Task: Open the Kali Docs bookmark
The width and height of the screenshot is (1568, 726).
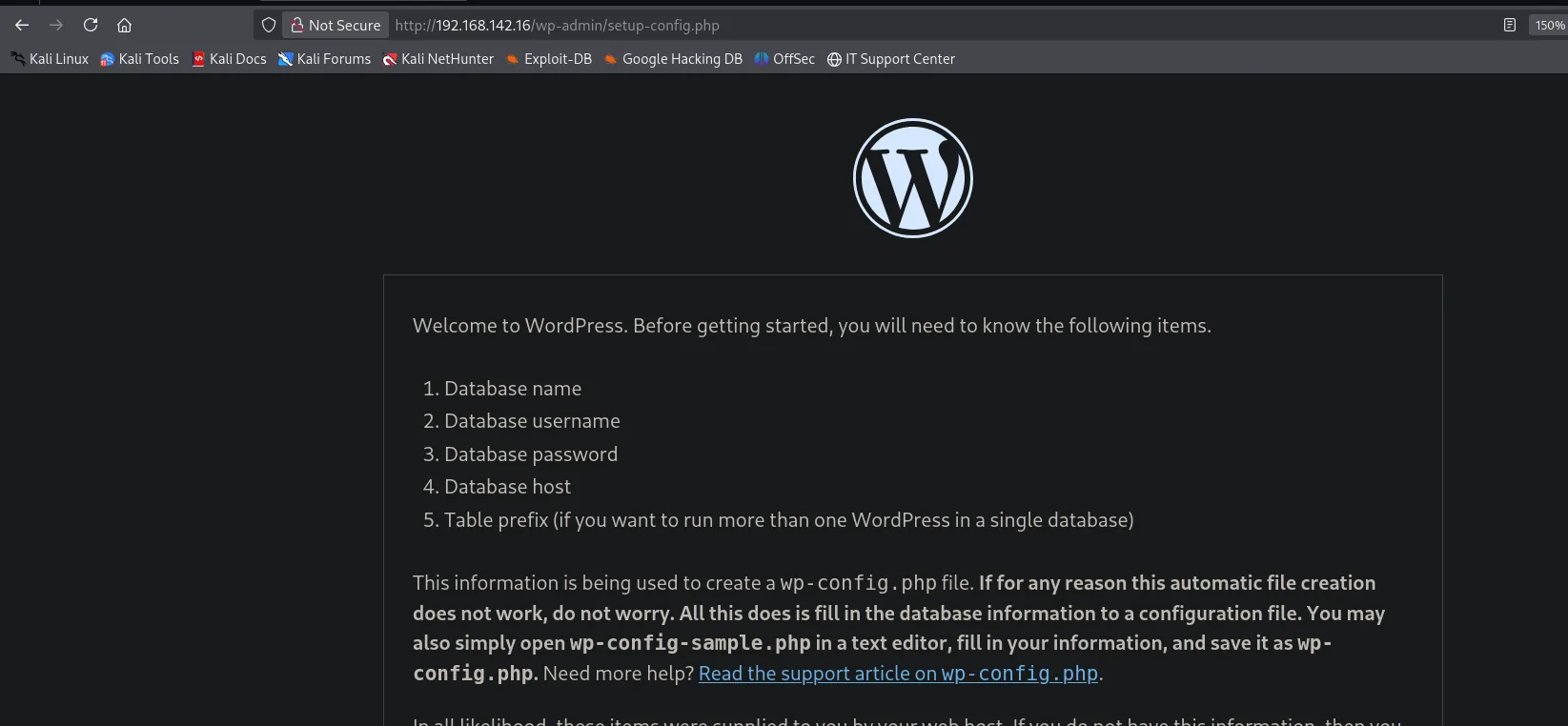Action: (230, 59)
